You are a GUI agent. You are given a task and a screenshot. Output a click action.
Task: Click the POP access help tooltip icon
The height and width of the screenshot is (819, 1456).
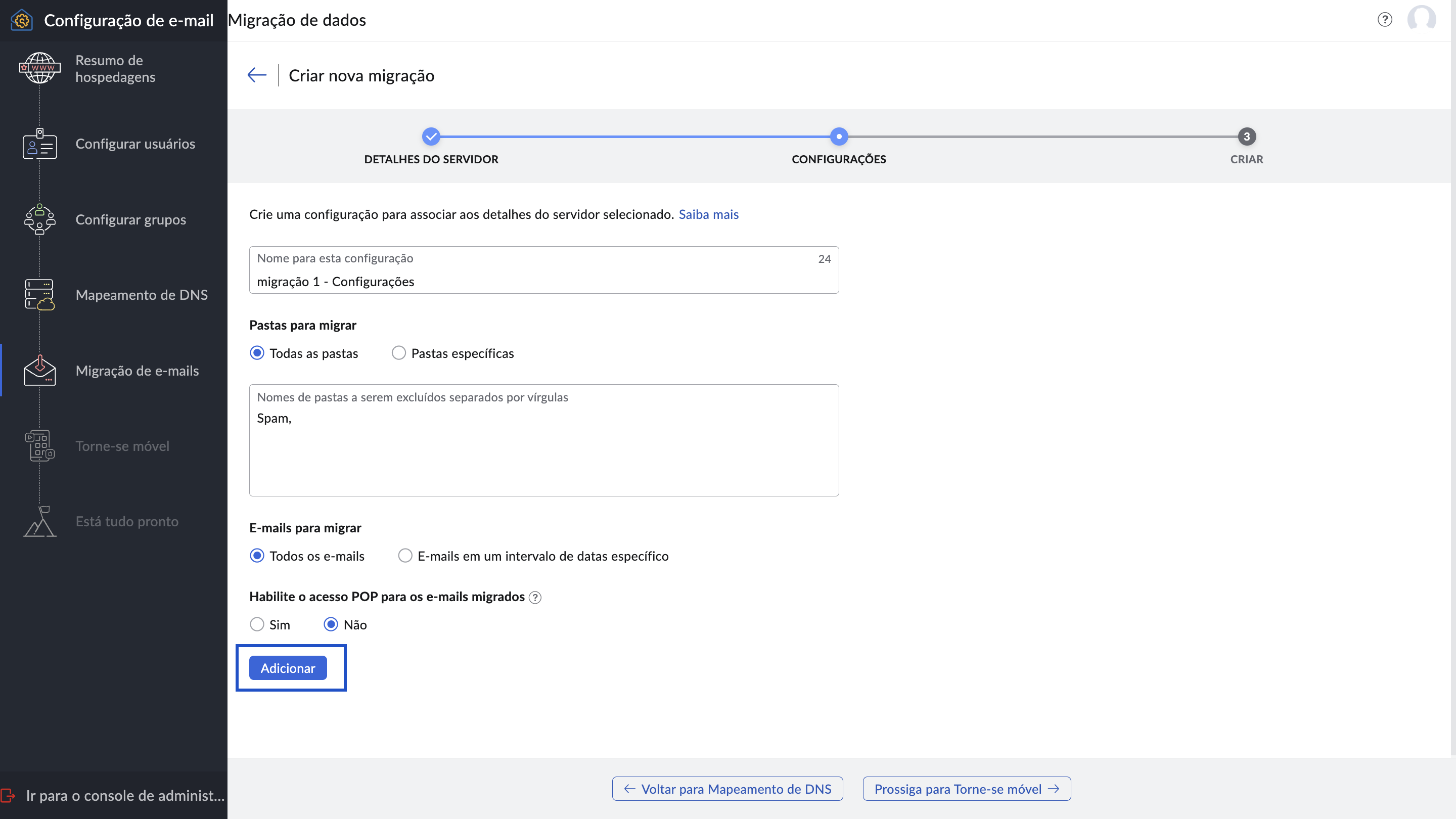[535, 598]
